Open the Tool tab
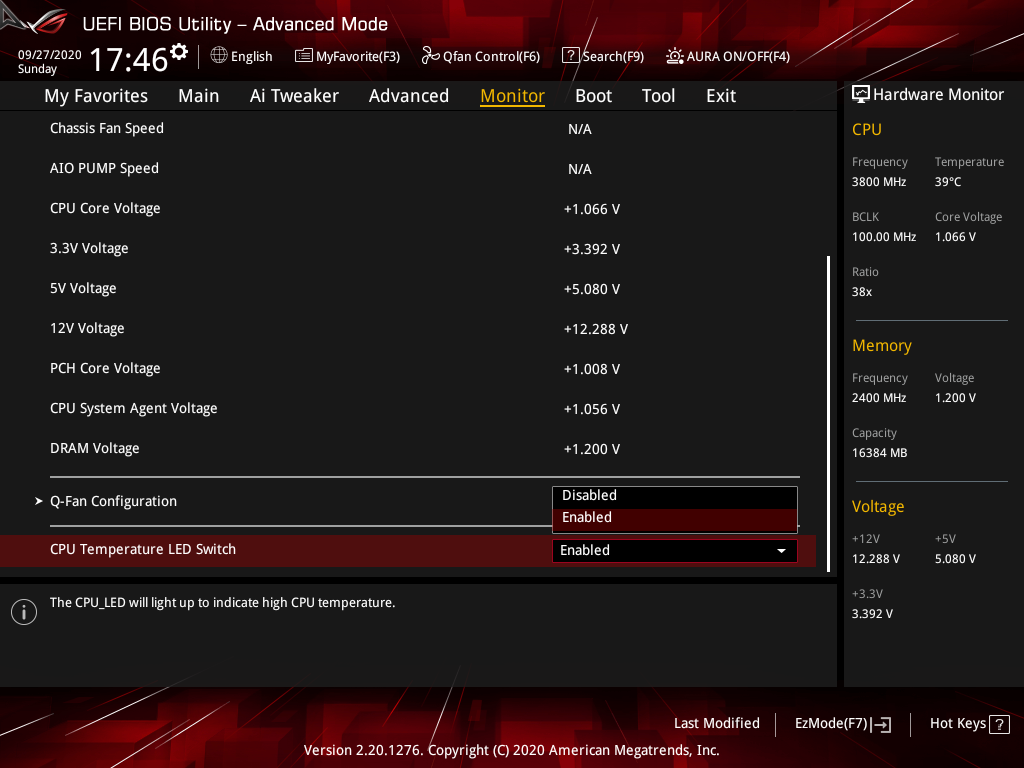 [658, 96]
